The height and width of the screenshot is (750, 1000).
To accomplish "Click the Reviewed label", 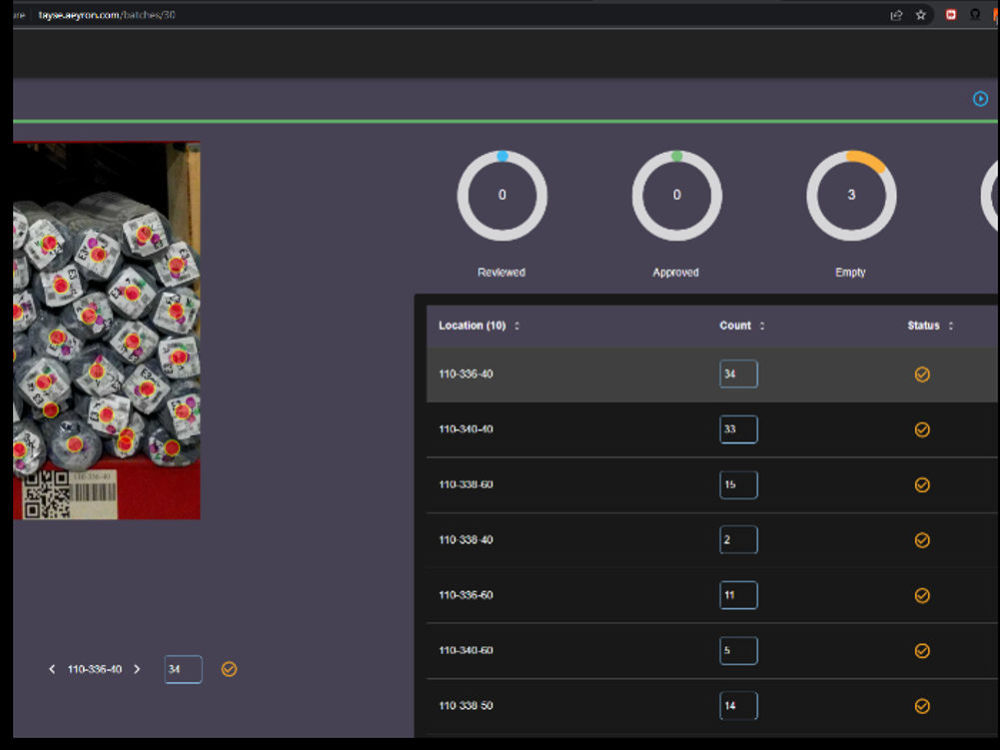I will 501,272.
